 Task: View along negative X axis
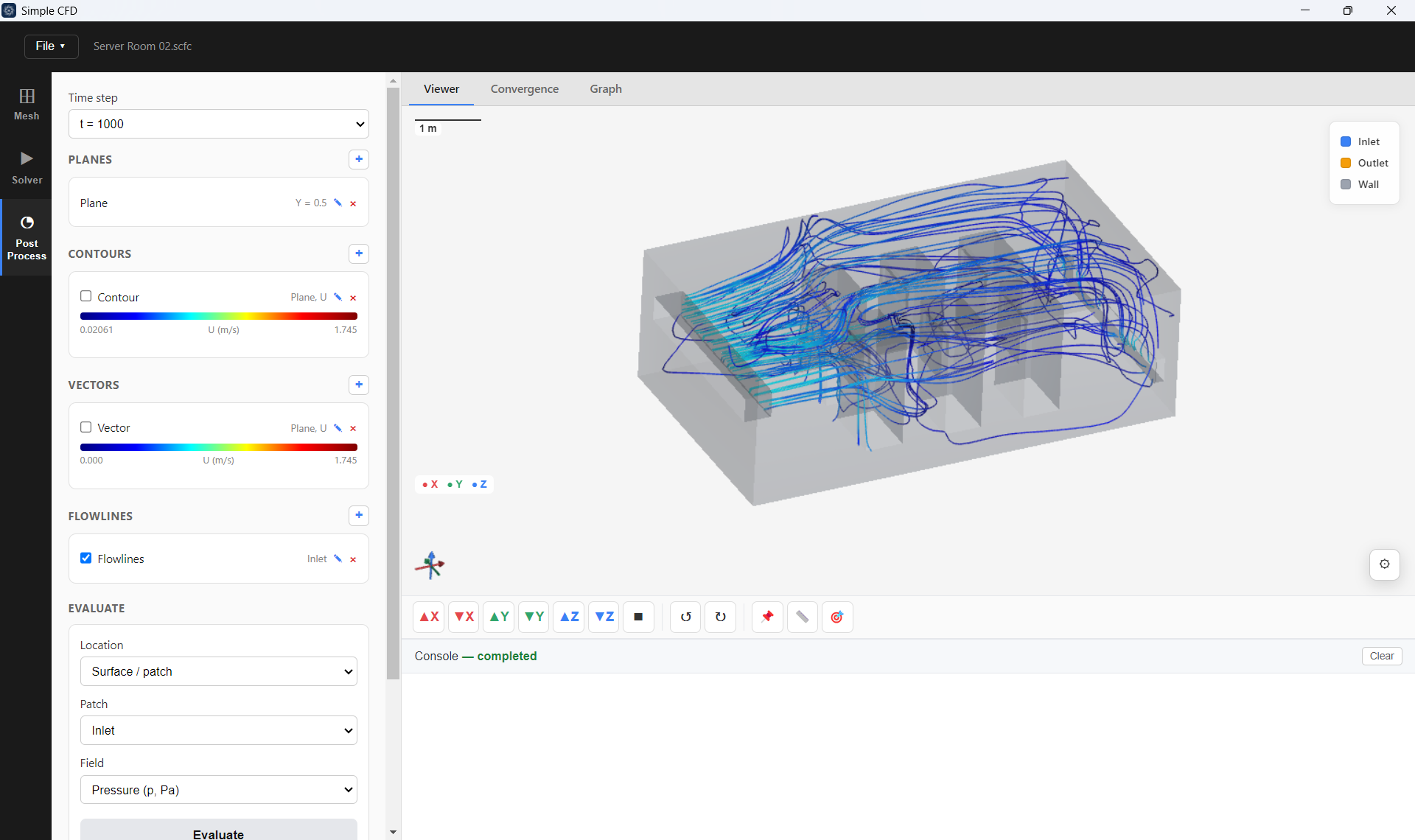point(464,617)
